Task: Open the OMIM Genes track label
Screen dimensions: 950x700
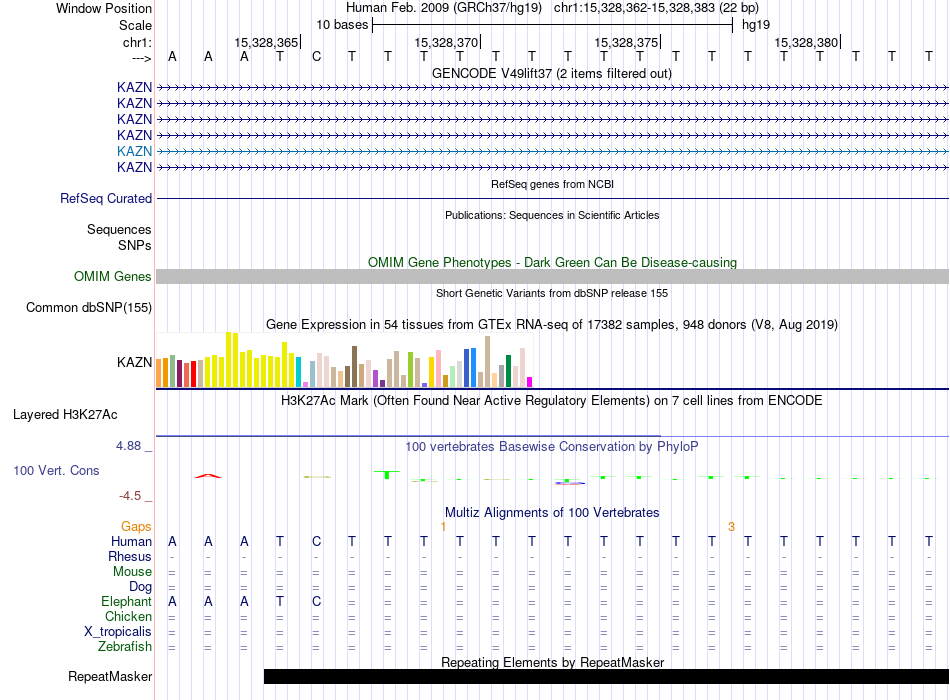Action: pyautogui.click(x=113, y=276)
